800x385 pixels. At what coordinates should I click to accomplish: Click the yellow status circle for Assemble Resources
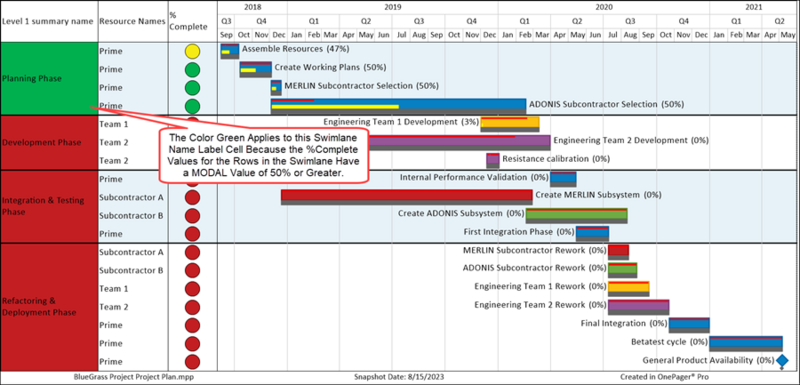pos(192,51)
